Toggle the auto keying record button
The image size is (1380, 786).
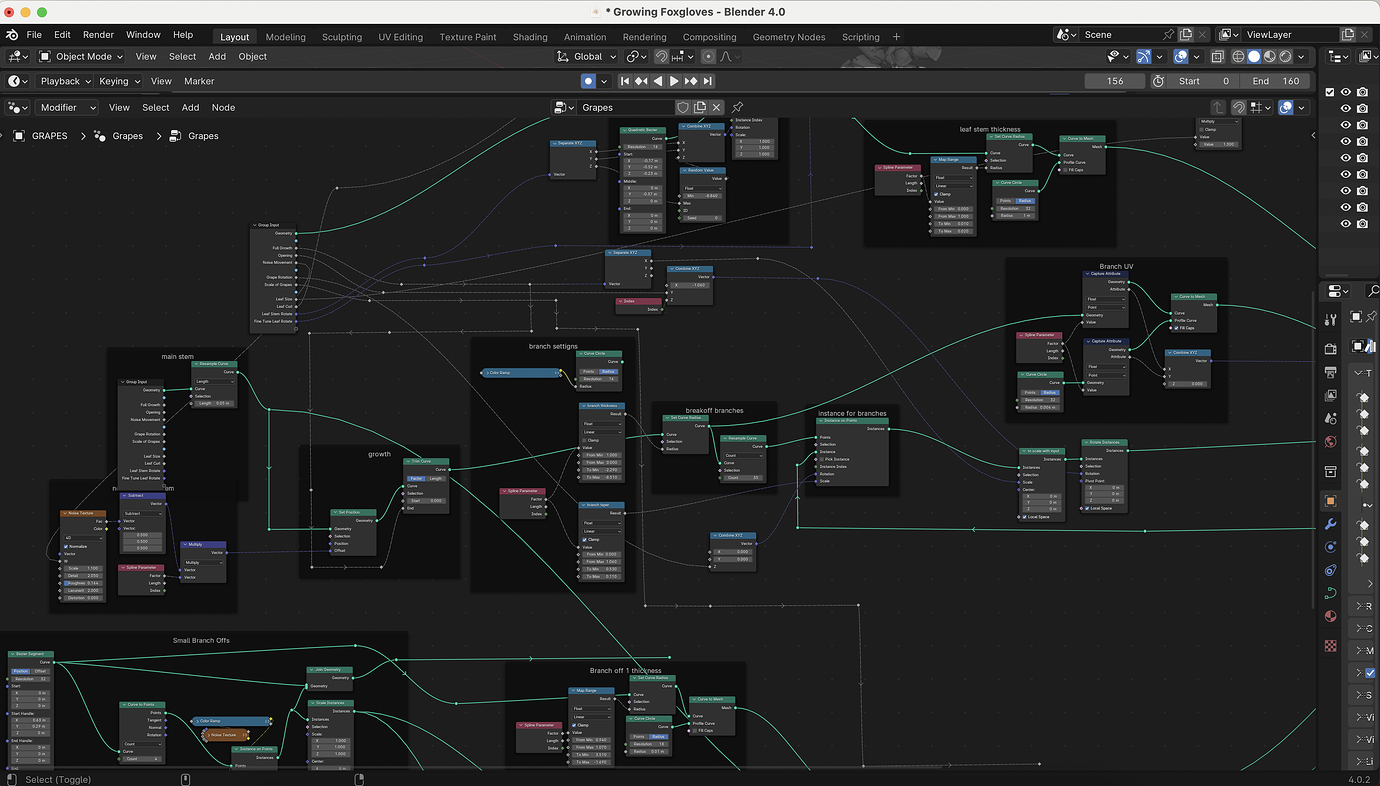[588, 81]
